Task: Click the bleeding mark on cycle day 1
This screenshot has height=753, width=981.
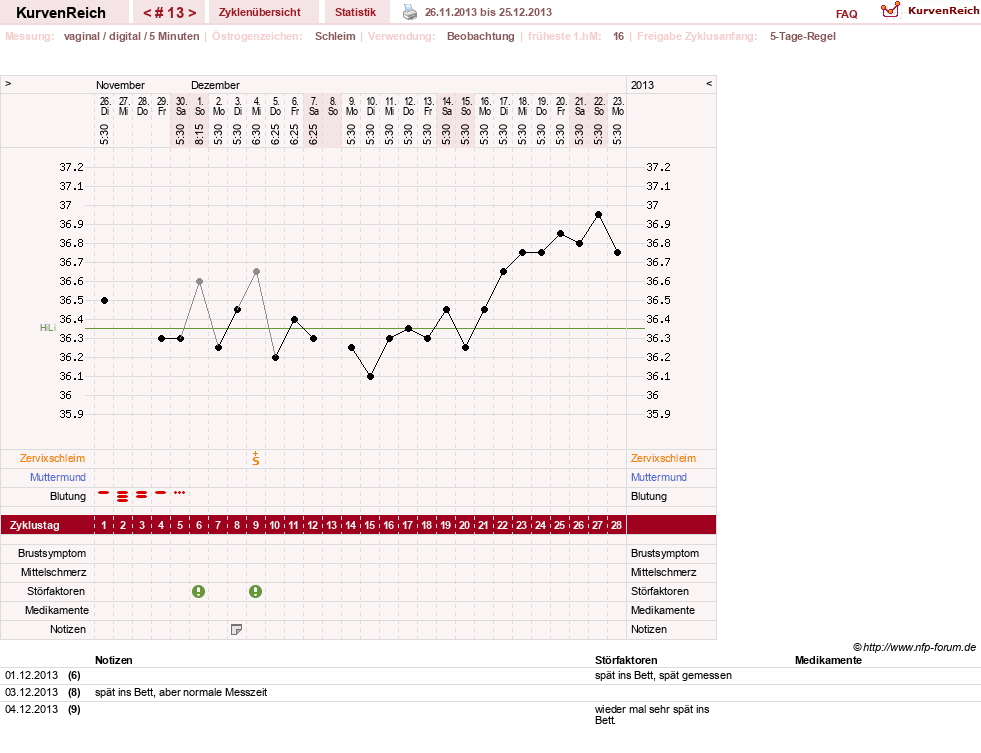Action: [104, 493]
